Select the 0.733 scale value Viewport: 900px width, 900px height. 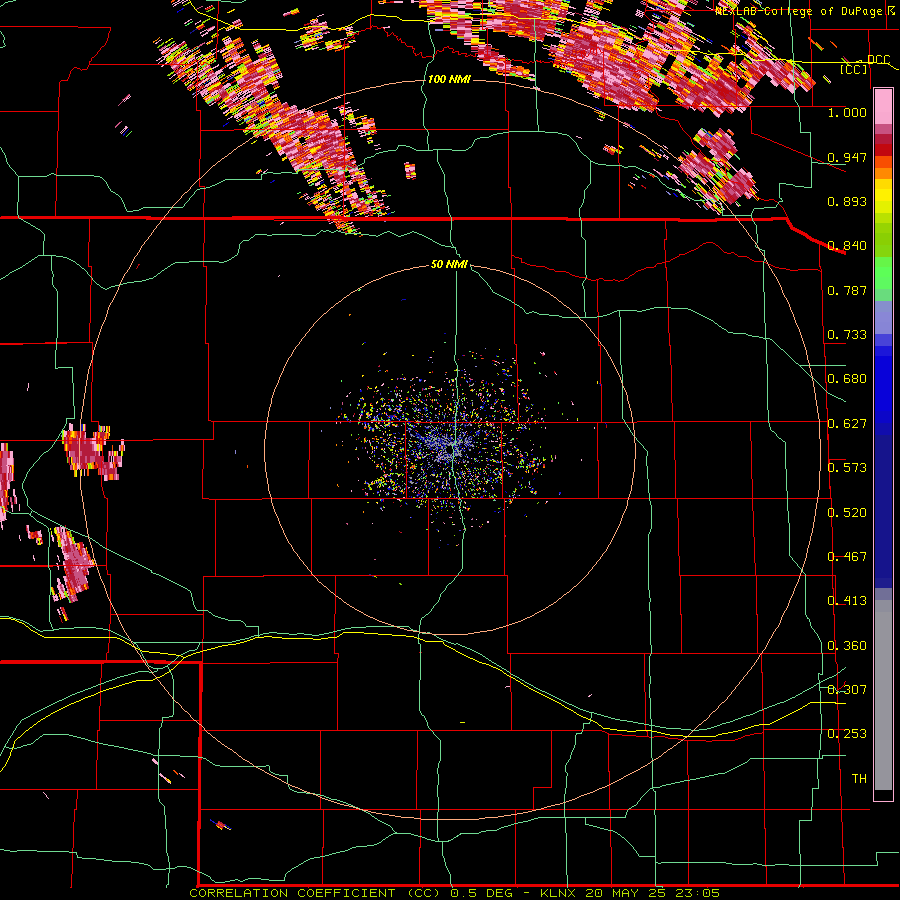847,335
